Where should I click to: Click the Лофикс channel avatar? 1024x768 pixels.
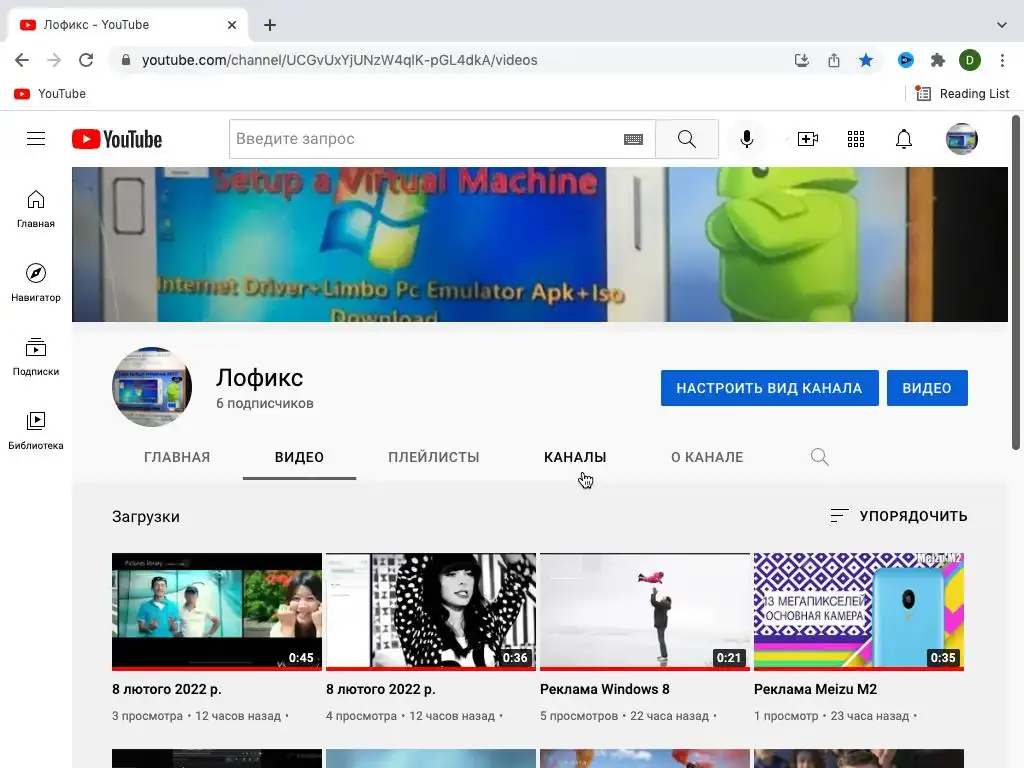pyautogui.click(x=152, y=387)
